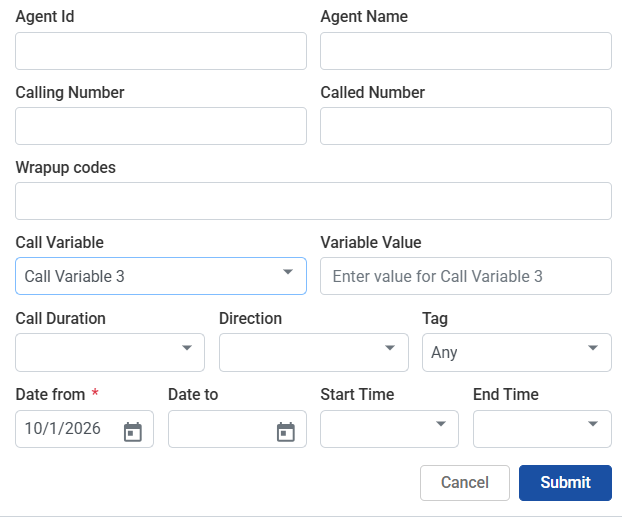Click the Variable Value text field
Viewport: 622px width, 517px height.
pos(466,276)
